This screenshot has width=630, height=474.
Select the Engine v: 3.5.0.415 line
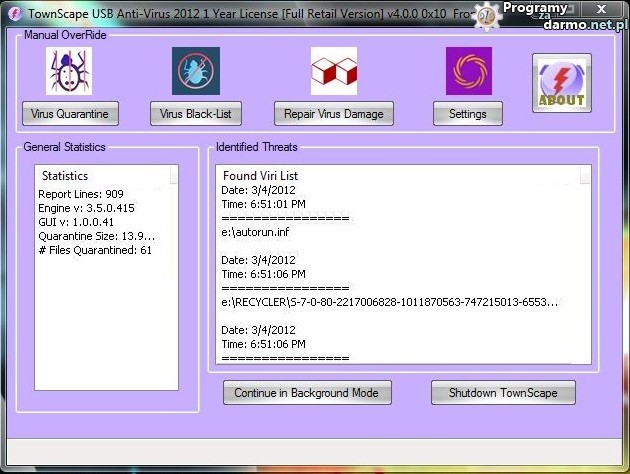(x=85, y=208)
